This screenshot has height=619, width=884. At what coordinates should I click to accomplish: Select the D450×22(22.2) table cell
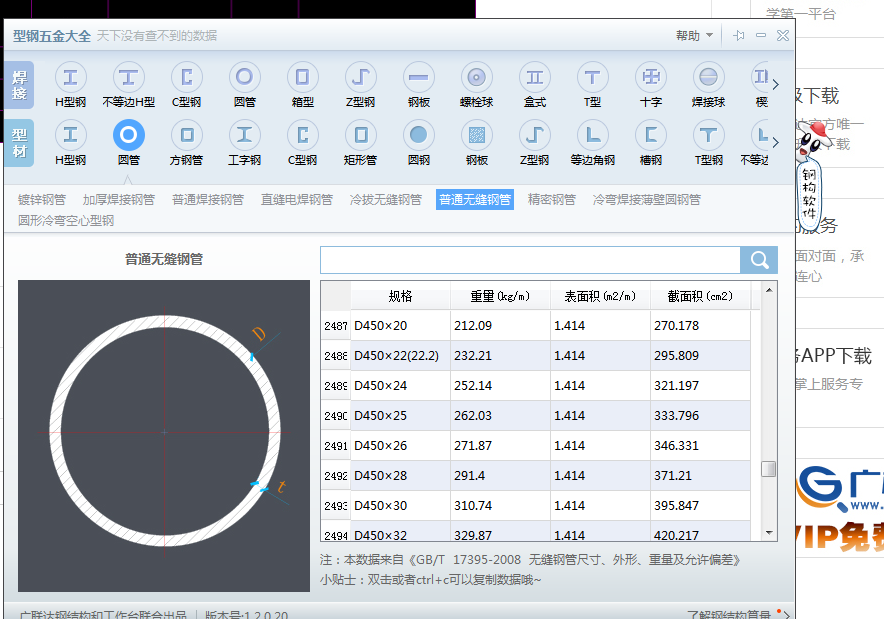click(400, 356)
